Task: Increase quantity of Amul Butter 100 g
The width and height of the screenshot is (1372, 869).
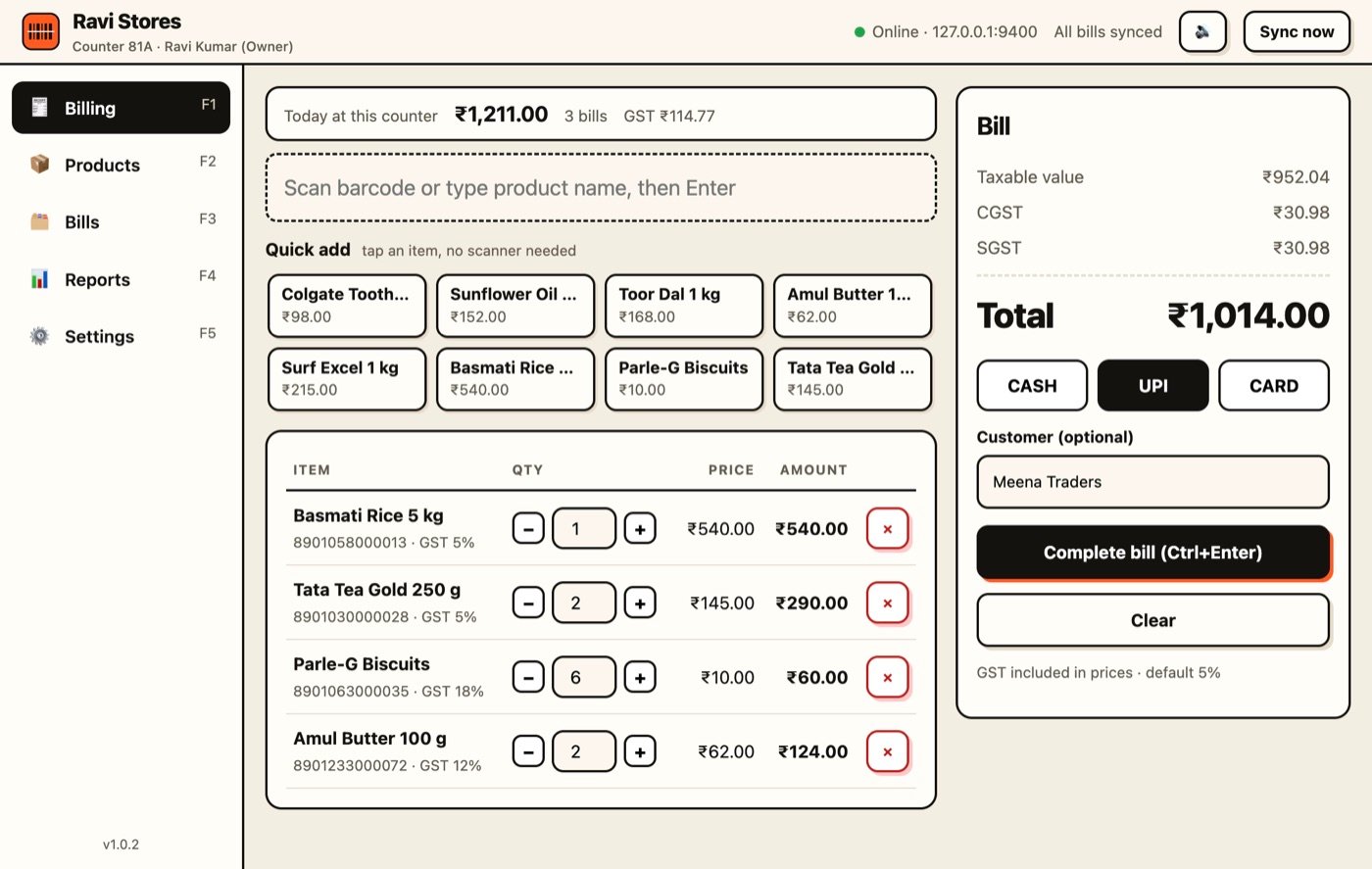Action: coord(640,751)
